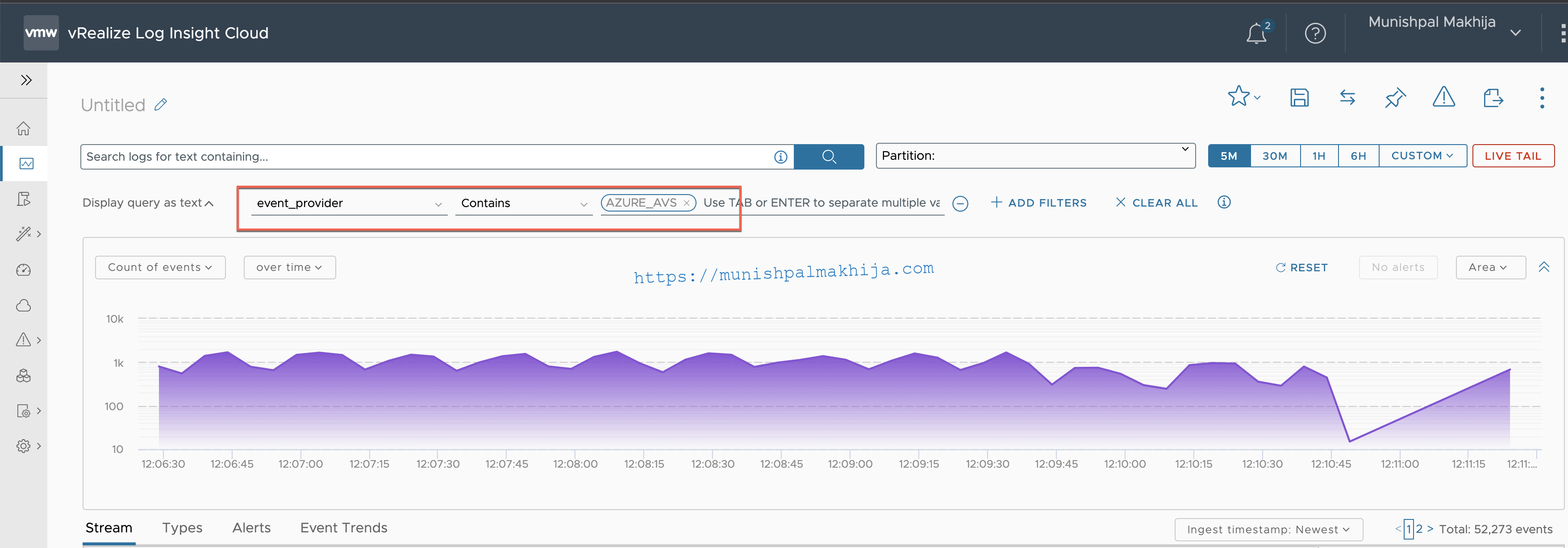Create alert with triangle toolbar icon
Screen dimensions: 1568x548
[x=1443, y=97]
